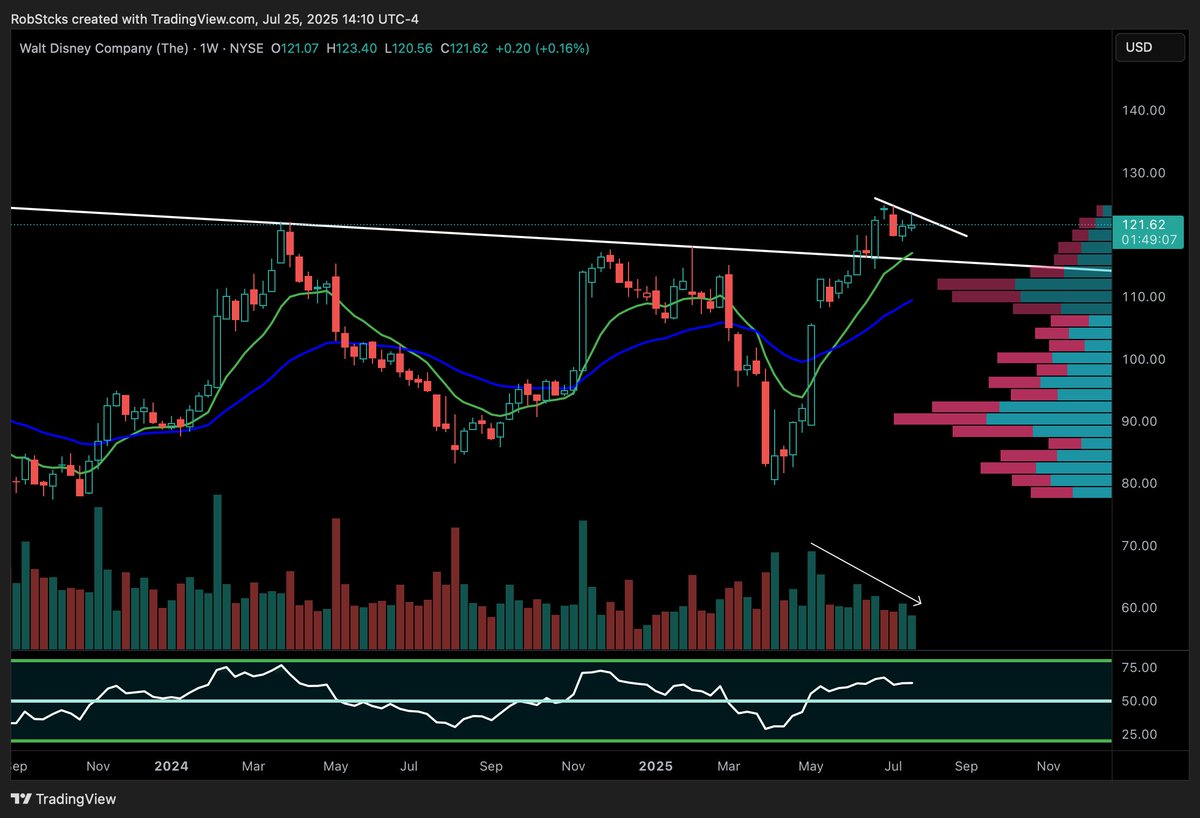Click the 50.00 RSI axis label
The width and height of the screenshot is (1200, 818).
(x=1142, y=701)
